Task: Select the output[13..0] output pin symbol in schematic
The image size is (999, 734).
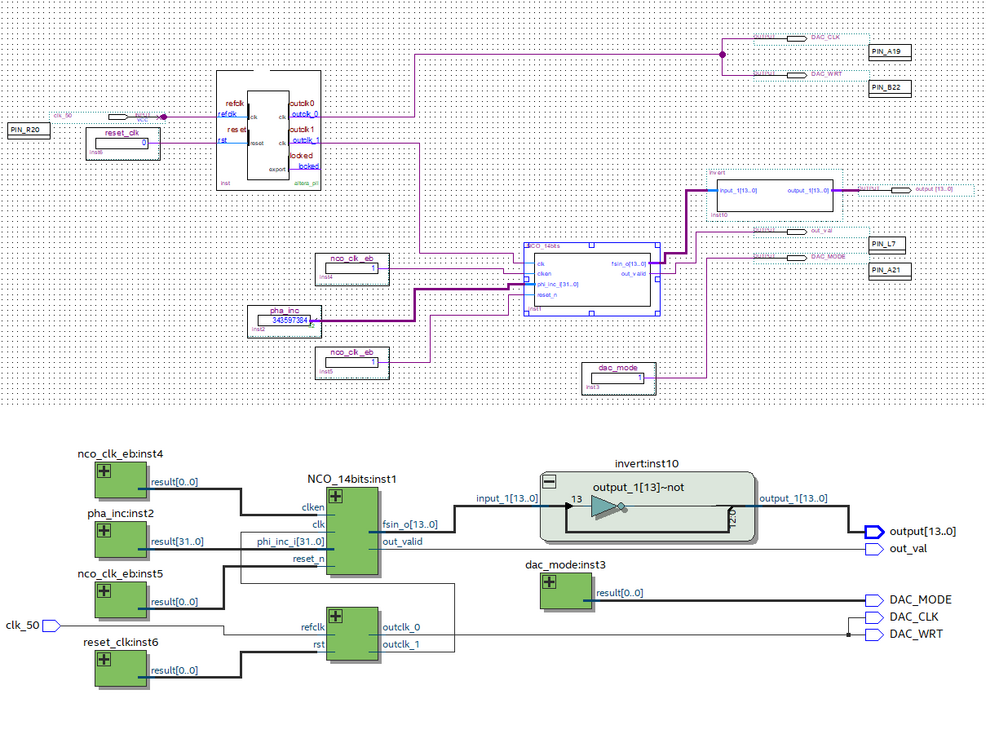Action: click(901, 190)
